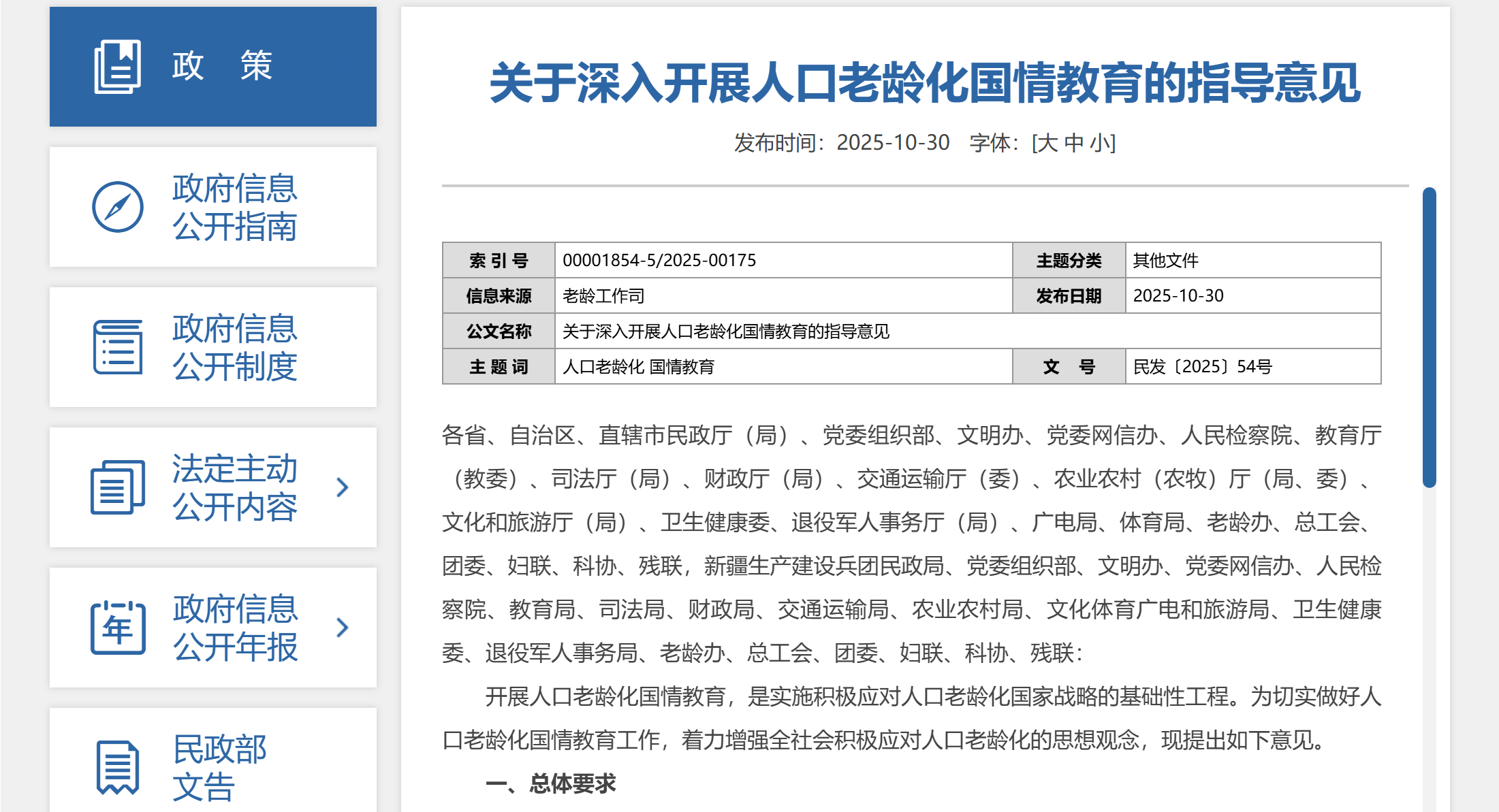This screenshot has height=812, width=1499.
Task: Click the policy document icon in header
Action: point(117,67)
